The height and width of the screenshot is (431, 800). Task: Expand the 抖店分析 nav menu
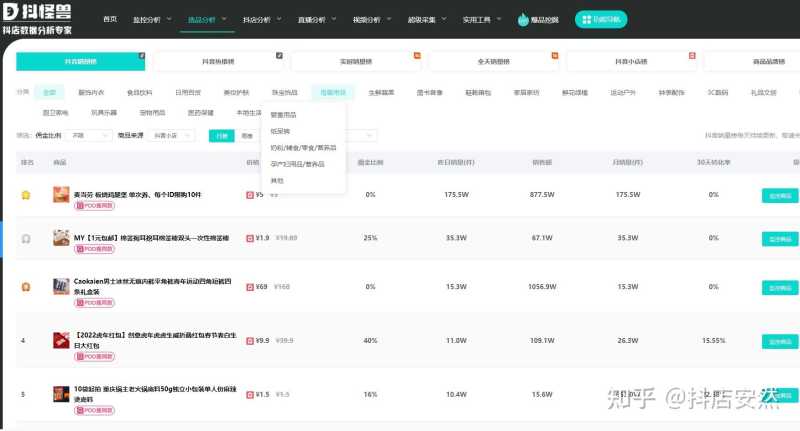tap(262, 20)
